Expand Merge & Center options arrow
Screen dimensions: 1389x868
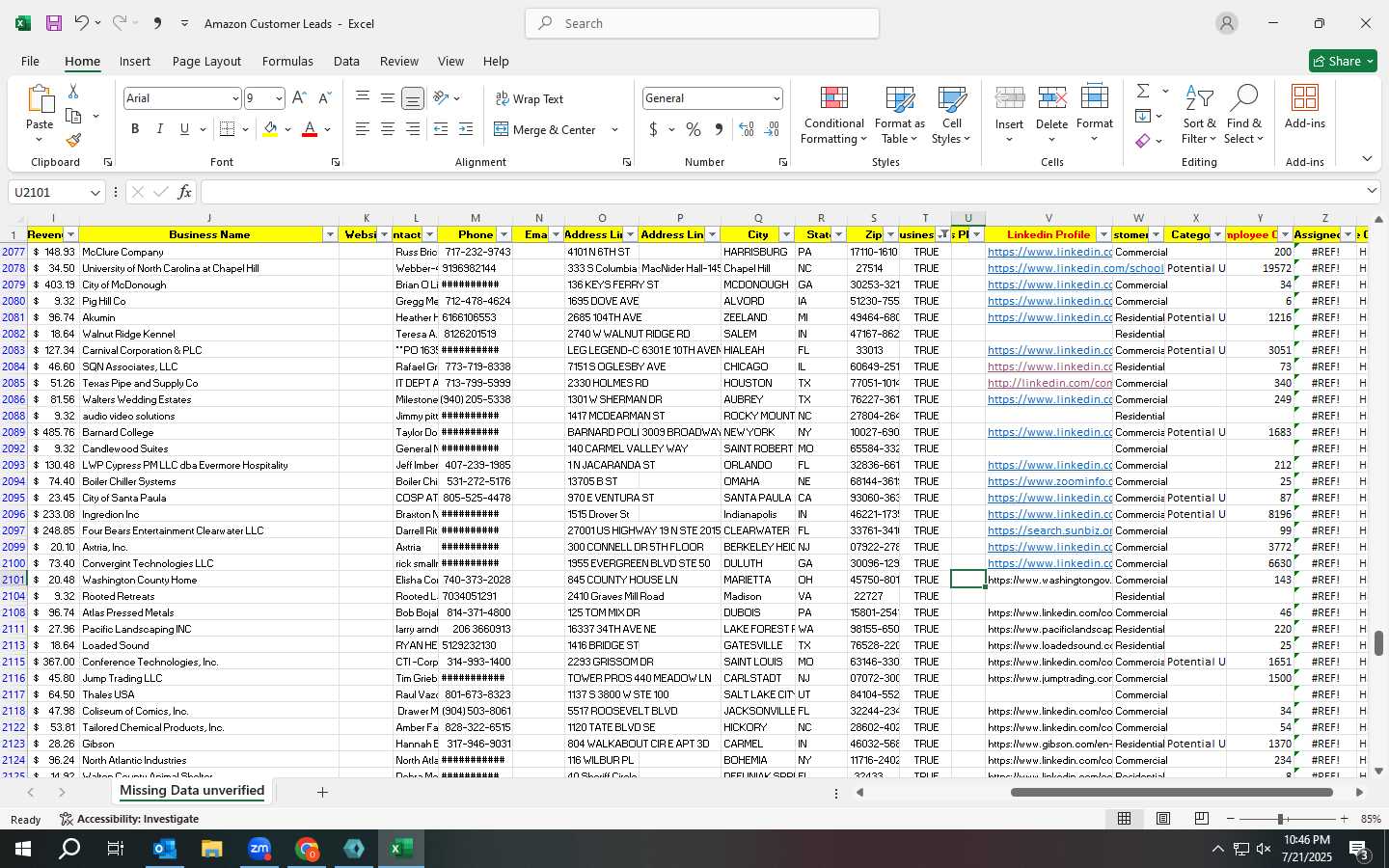[x=614, y=129]
